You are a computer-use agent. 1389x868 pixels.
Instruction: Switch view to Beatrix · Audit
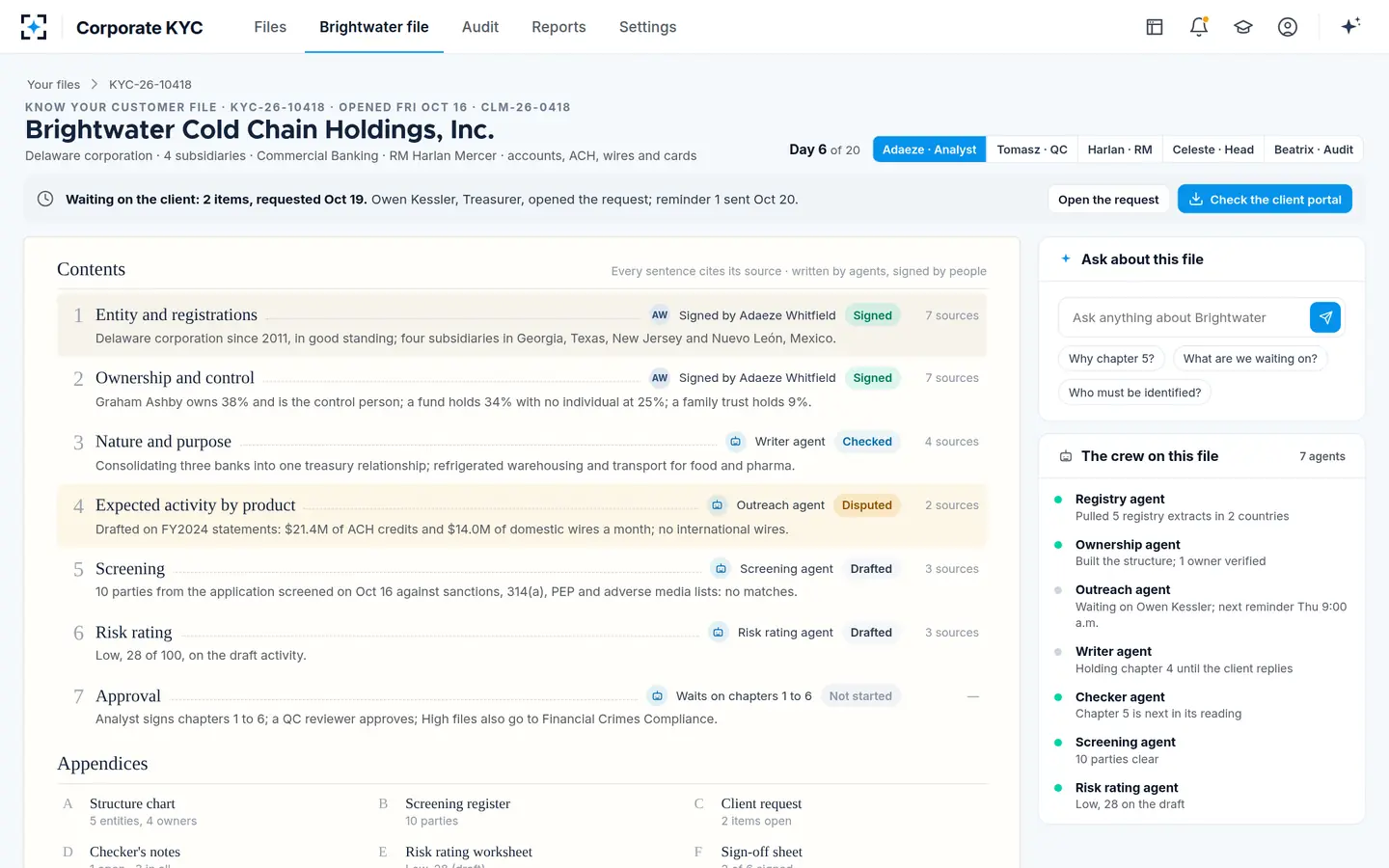click(1314, 149)
